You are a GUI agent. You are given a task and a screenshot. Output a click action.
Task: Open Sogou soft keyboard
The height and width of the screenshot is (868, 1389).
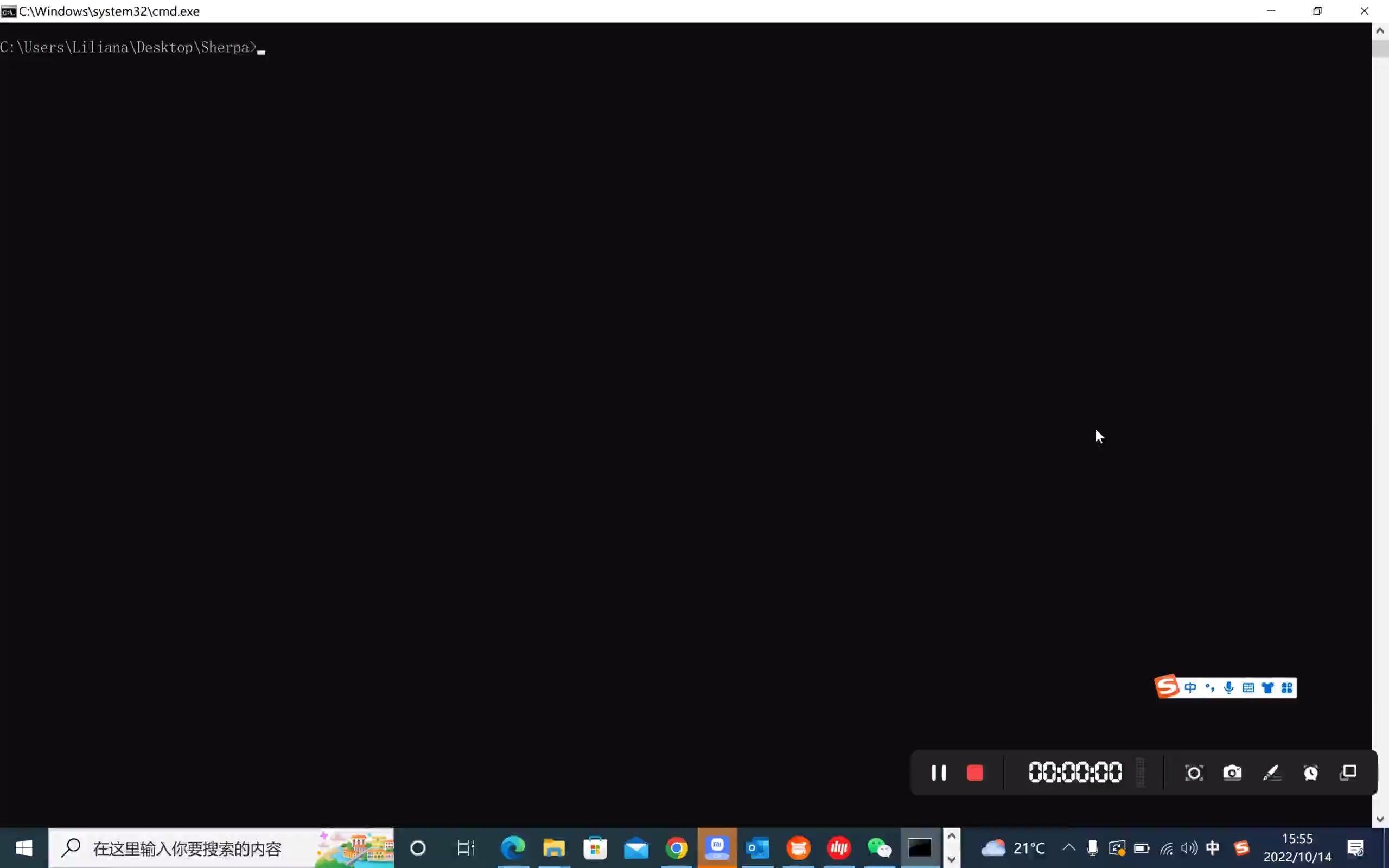(x=1248, y=688)
